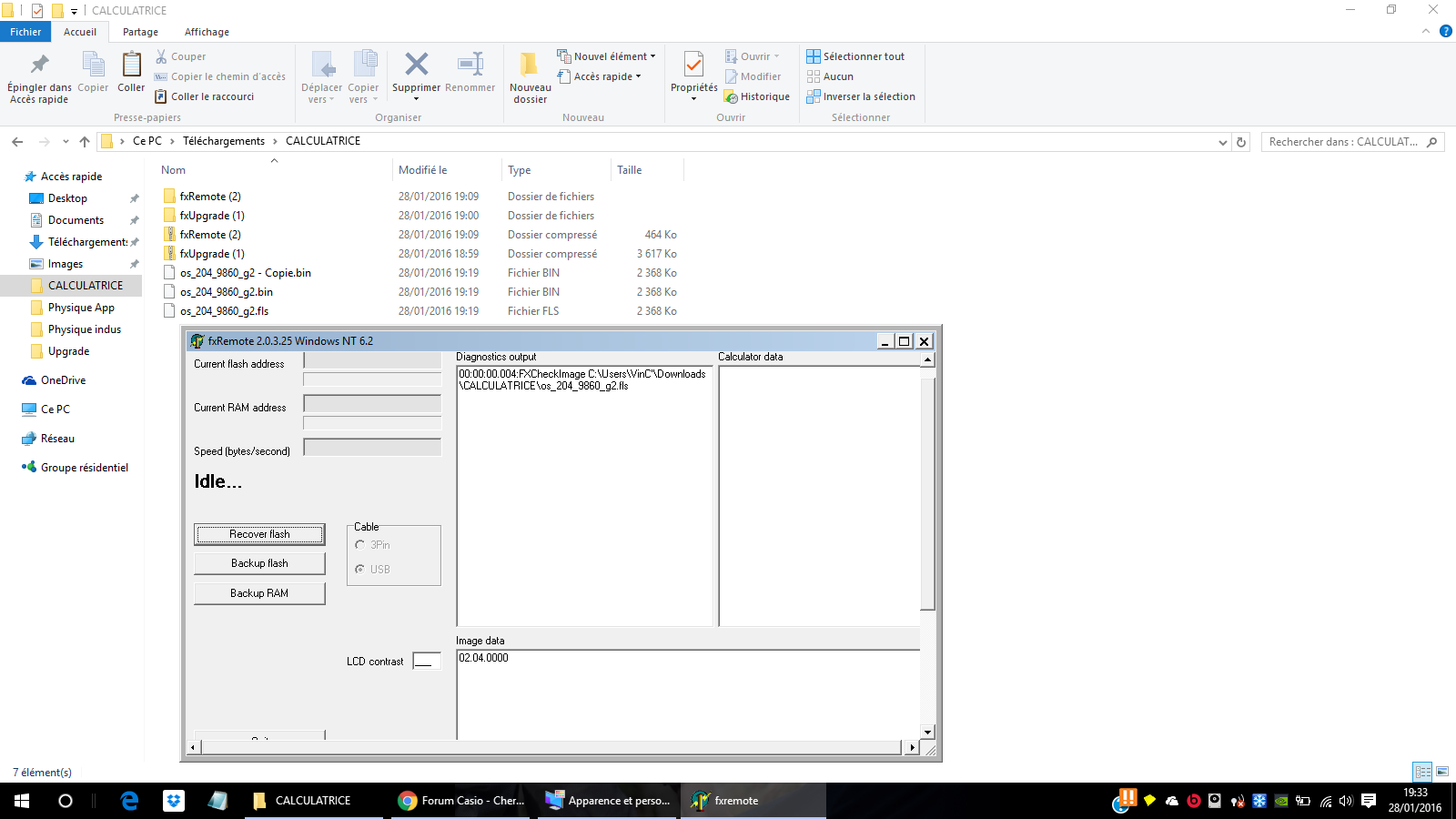Click Modifier in ribbon
1456x819 pixels.
[753, 76]
